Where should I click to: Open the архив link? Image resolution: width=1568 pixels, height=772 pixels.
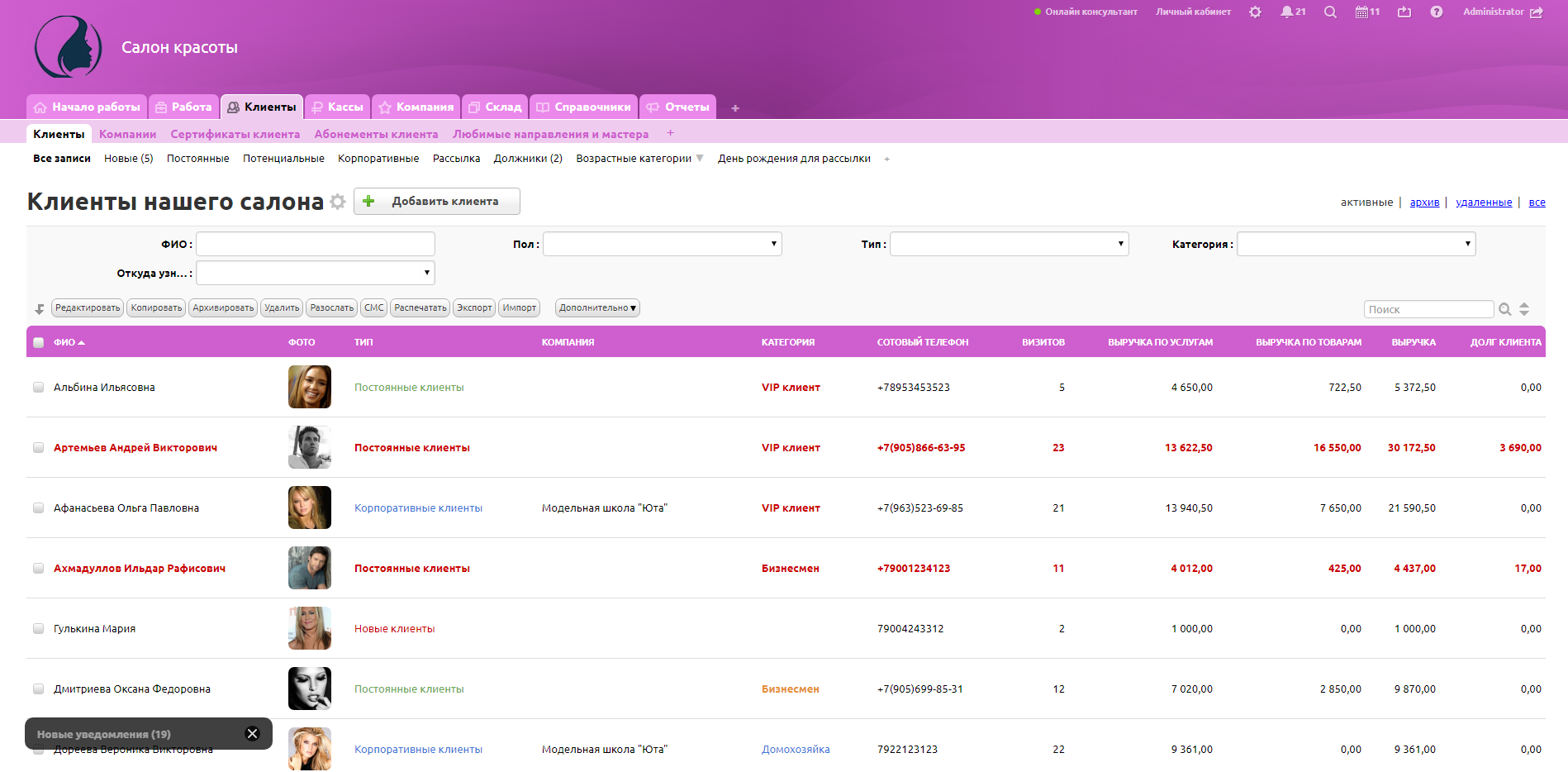[1424, 203]
